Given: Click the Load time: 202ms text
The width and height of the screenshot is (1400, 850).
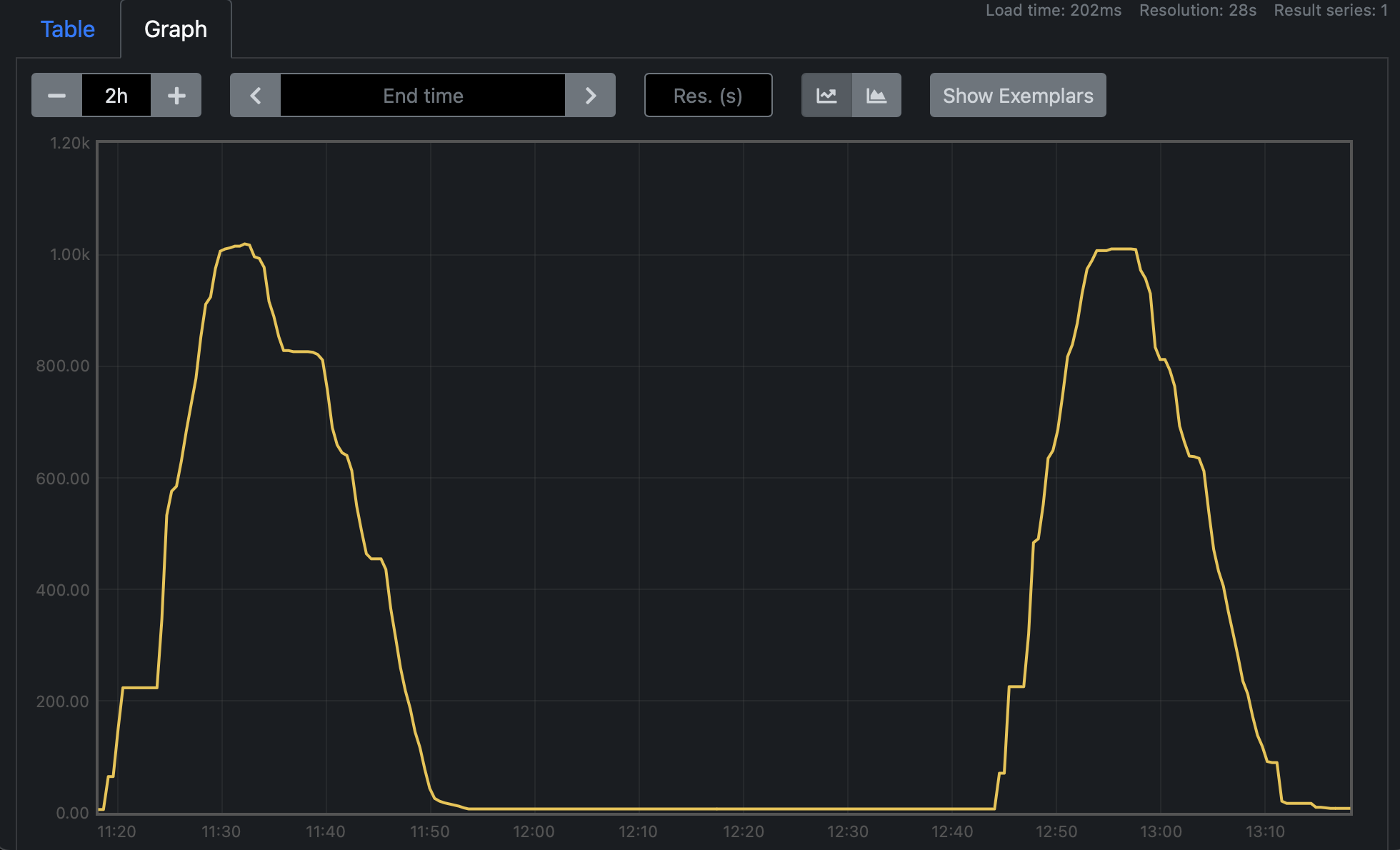Looking at the screenshot, I should pos(1054,10).
